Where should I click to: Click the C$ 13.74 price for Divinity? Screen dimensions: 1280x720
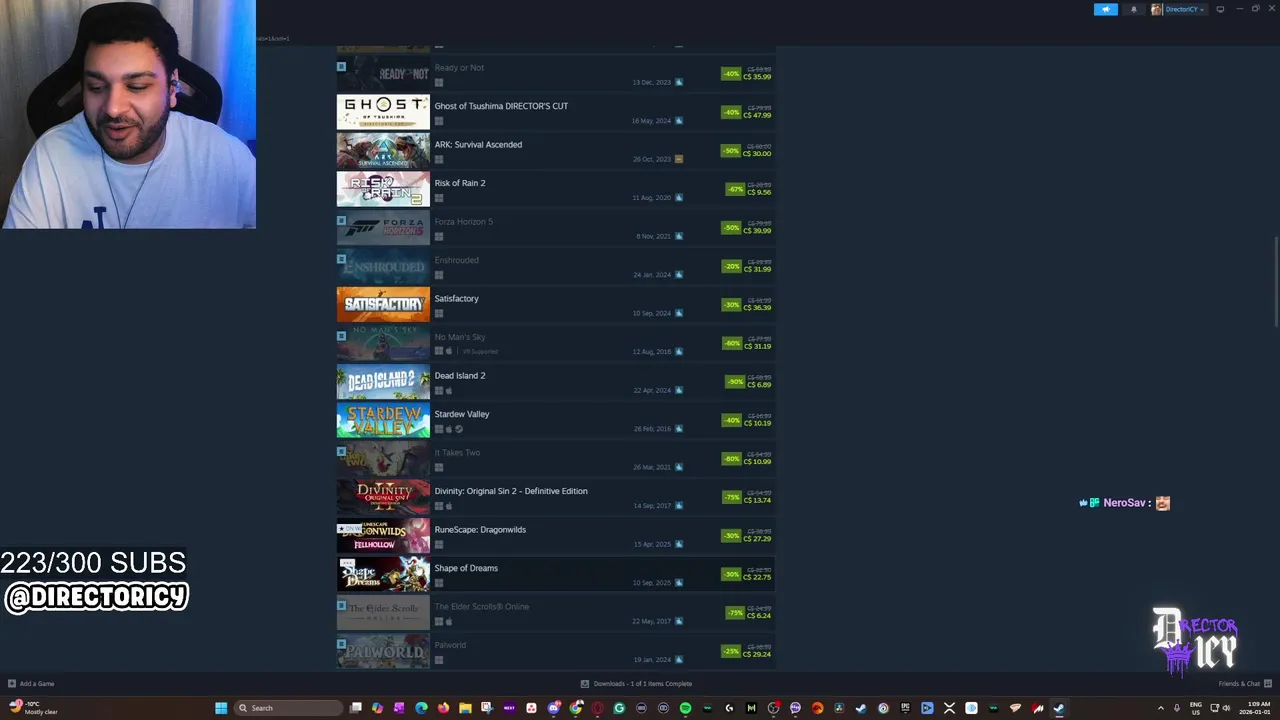tap(757, 500)
